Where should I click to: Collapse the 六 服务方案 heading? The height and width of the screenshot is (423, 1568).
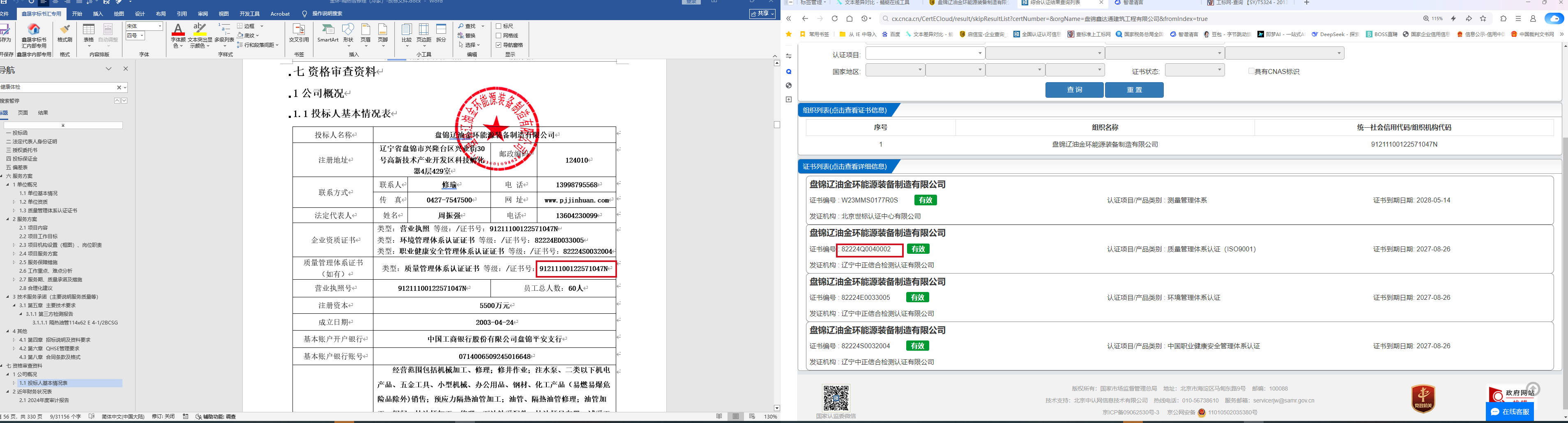(2, 176)
